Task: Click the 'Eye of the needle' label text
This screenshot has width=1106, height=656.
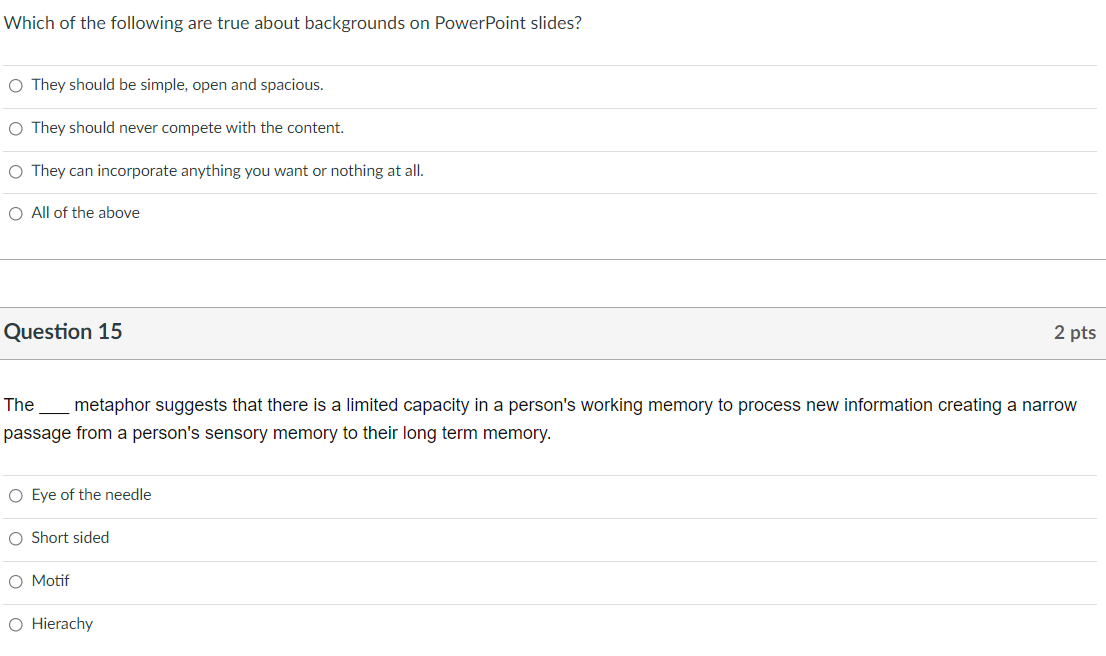Action: (x=91, y=494)
